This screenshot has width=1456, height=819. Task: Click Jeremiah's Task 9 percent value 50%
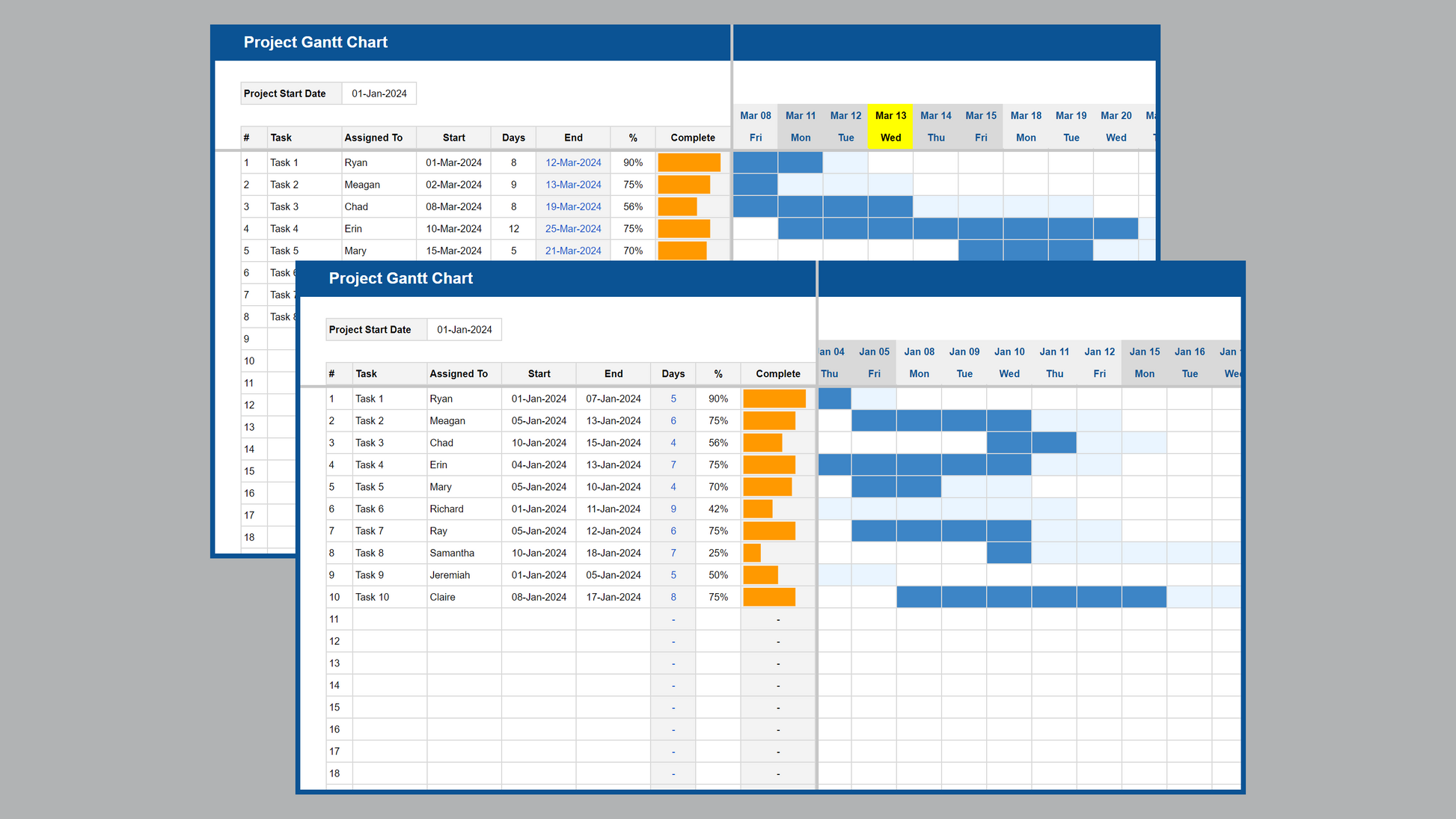718,575
